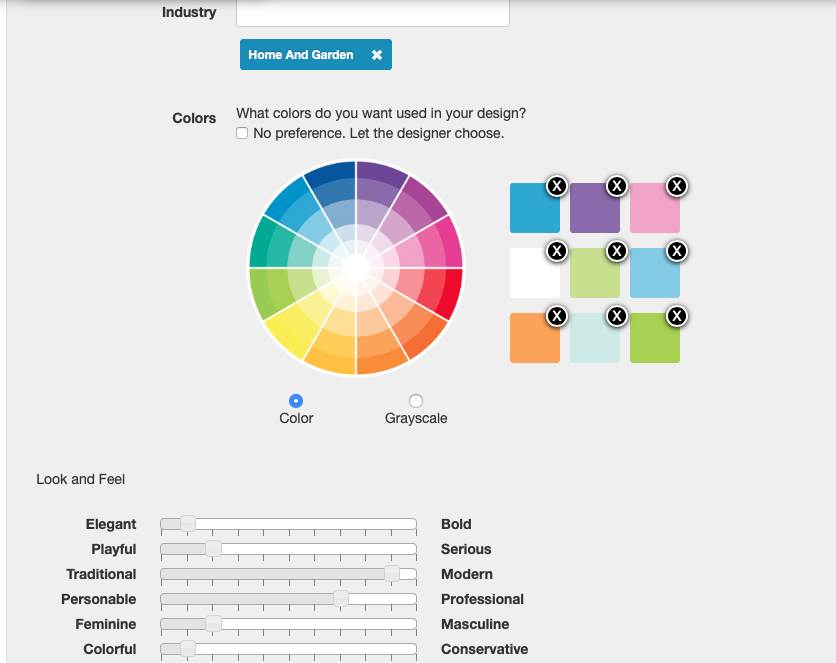This screenshot has height=663, width=836.
Task: Remove the white selected color swatch
Action: tap(557, 251)
